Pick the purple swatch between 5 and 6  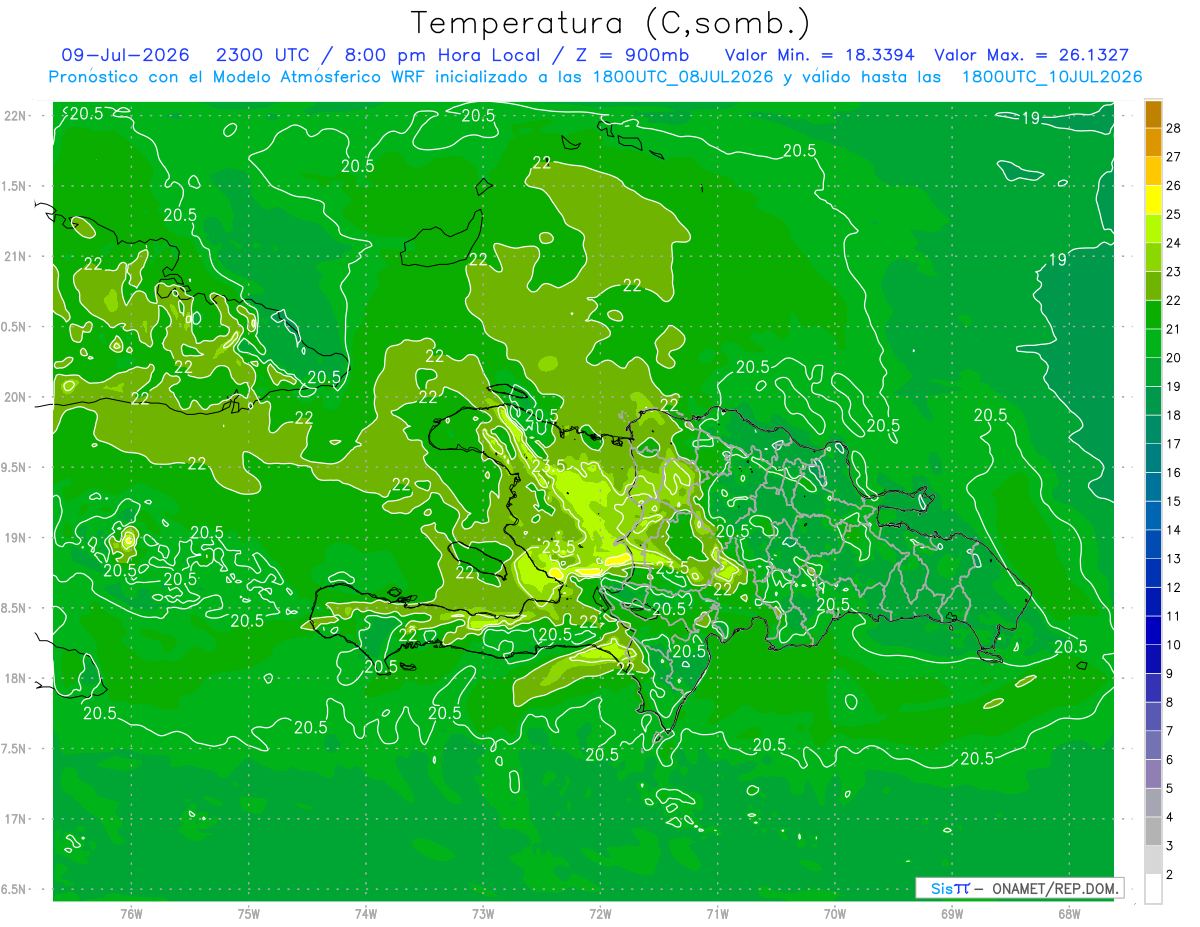point(1153,775)
